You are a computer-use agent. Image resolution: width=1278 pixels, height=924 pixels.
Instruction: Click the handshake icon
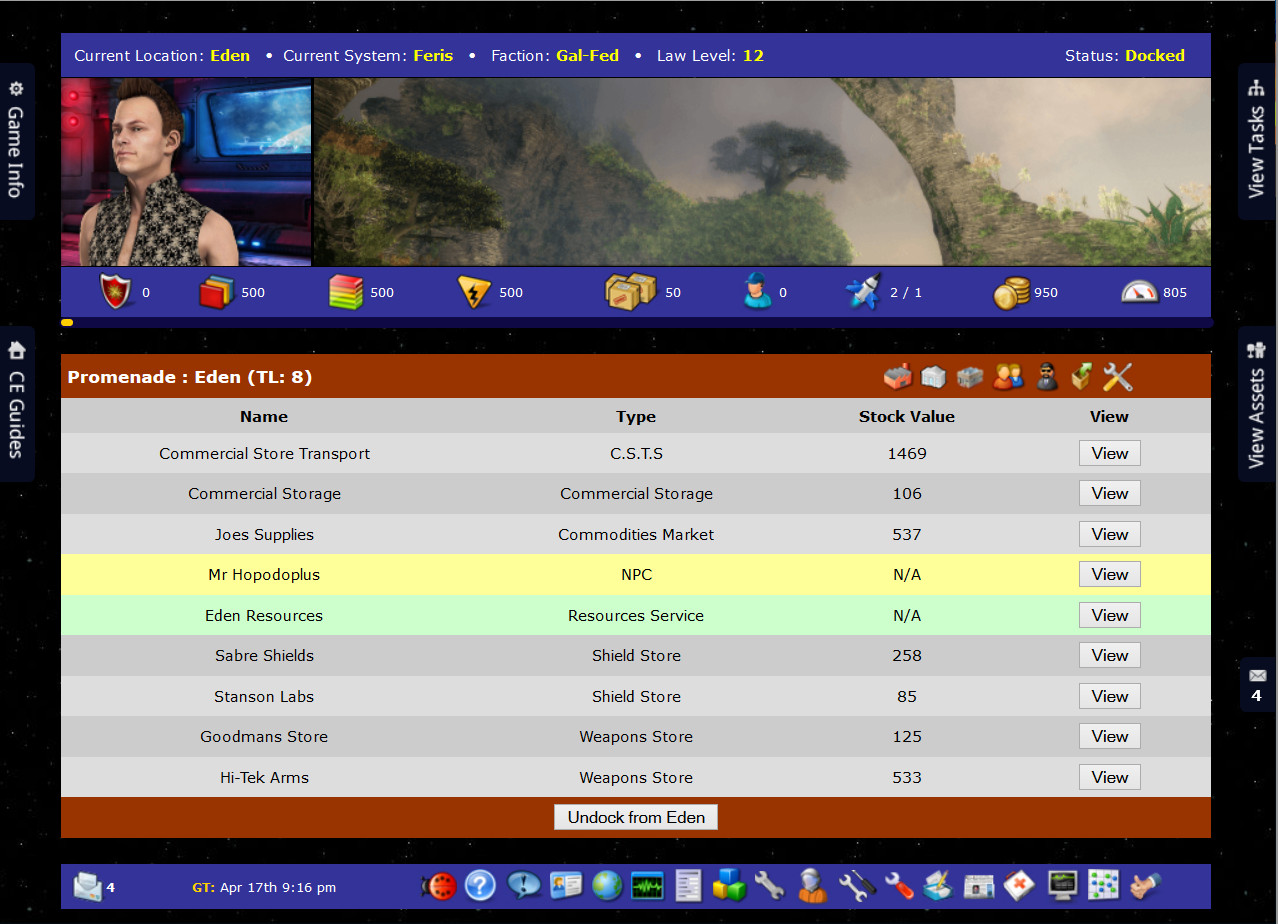point(1145,885)
